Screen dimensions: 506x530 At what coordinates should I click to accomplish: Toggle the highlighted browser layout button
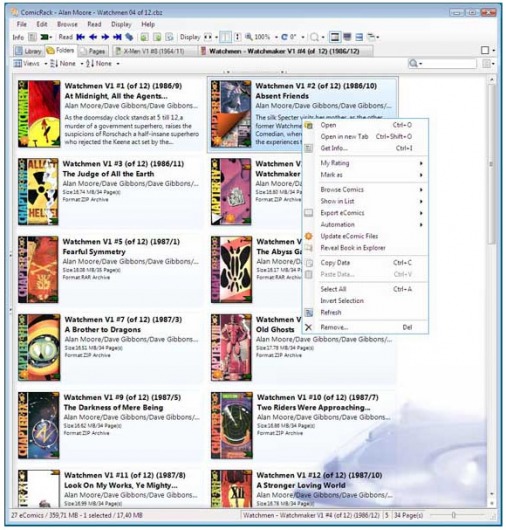[x=335, y=37]
